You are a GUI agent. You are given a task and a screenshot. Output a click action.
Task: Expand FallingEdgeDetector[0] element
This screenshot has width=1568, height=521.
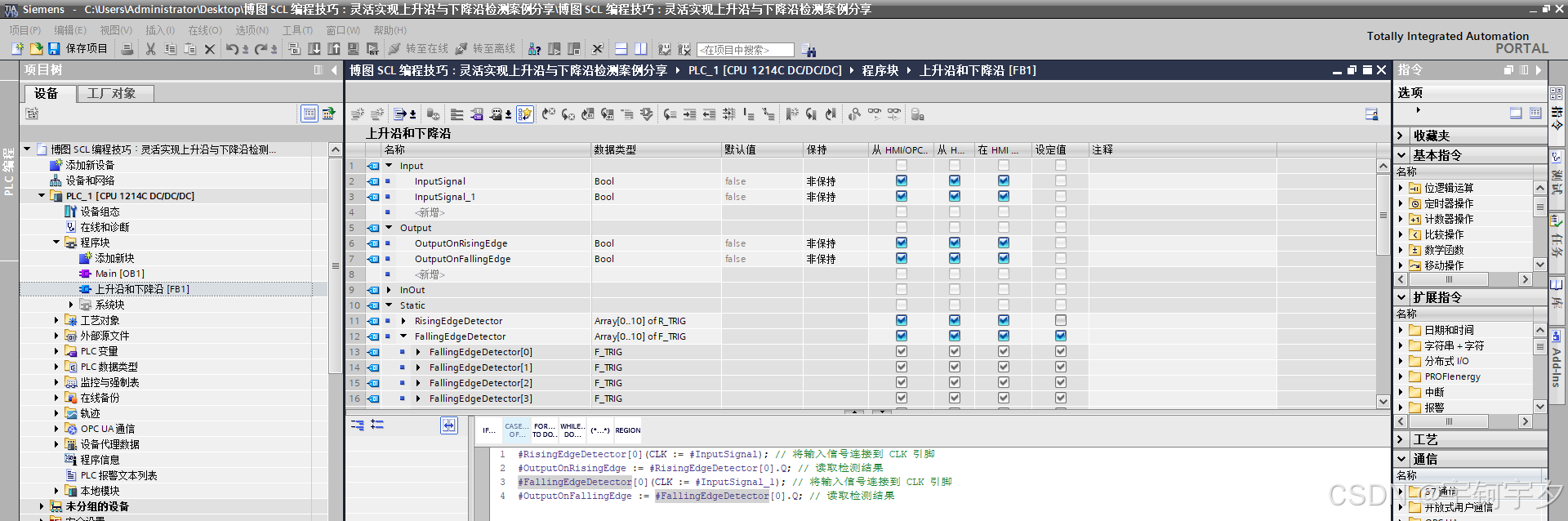418,352
